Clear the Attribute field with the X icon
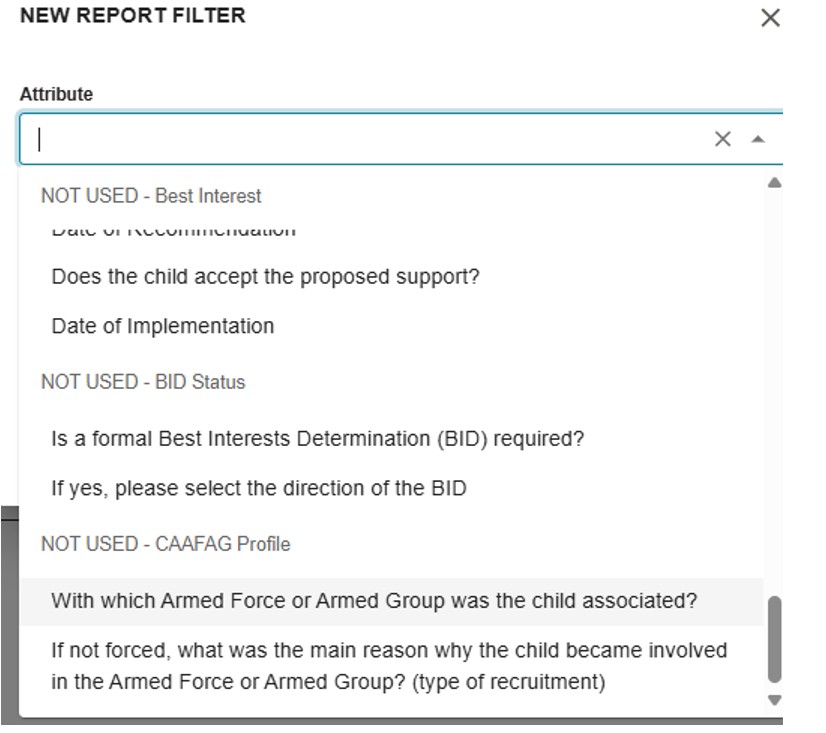This screenshot has height=733, width=826. 722,139
